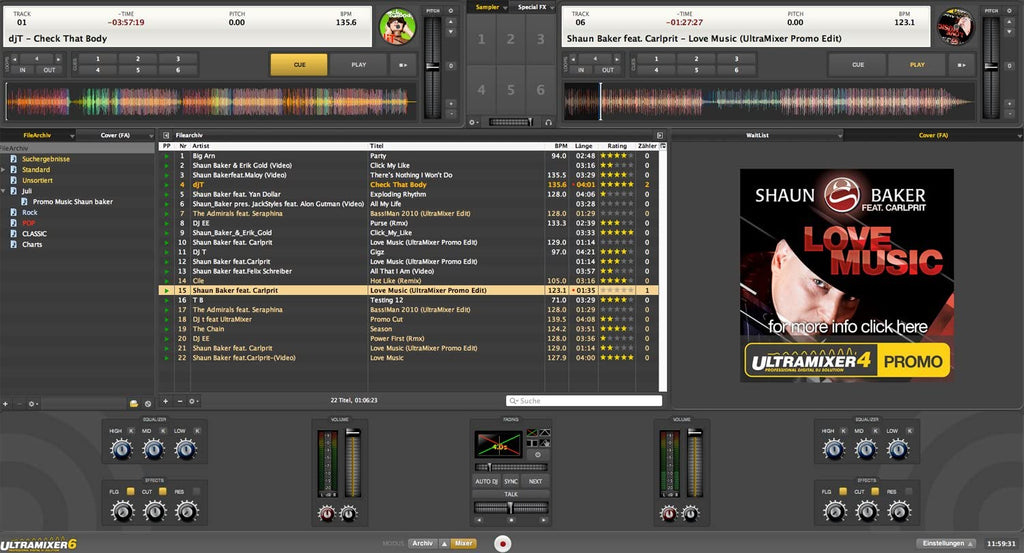Toggle left deck CUT effect
This screenshot has width=1024, height=553.
163,492
